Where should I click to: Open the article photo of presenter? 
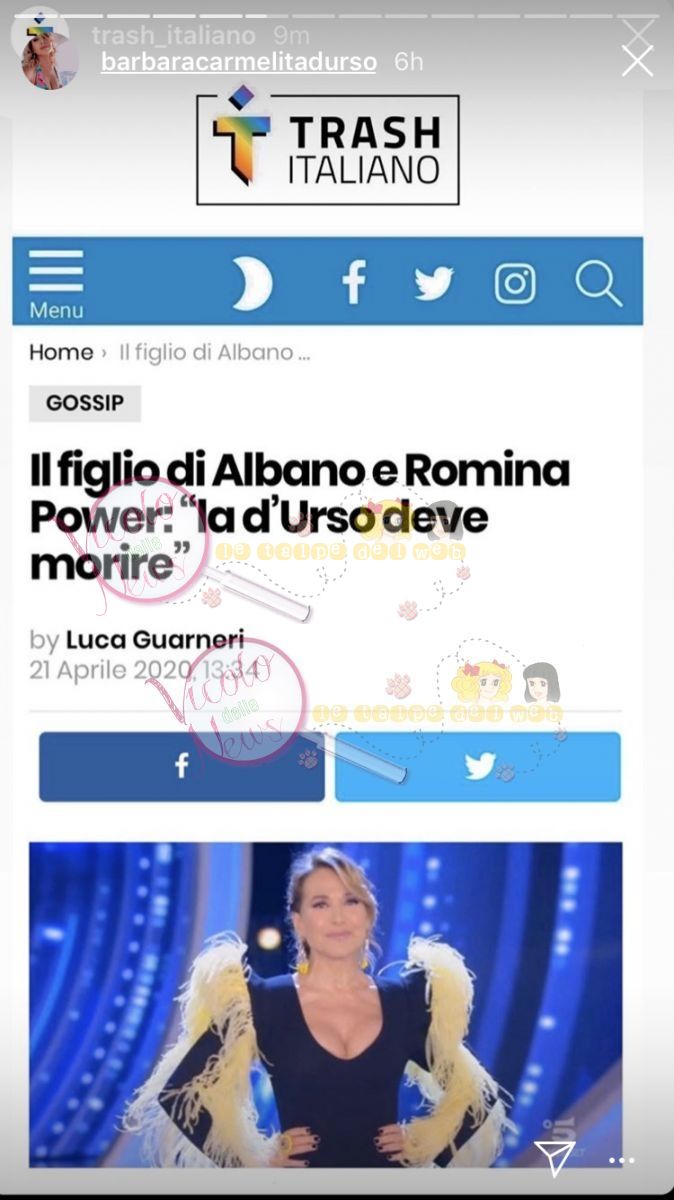[x=326, y=1004]
